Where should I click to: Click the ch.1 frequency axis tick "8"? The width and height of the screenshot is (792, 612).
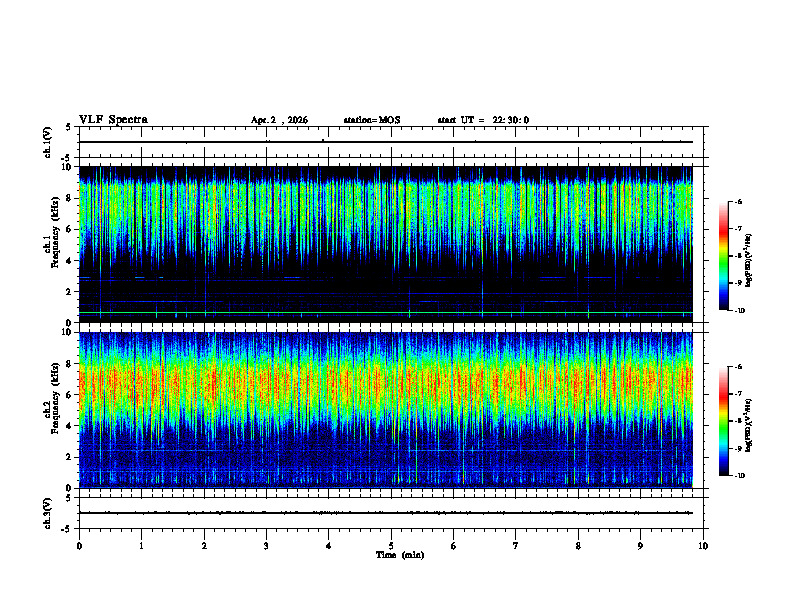point(69,198)
